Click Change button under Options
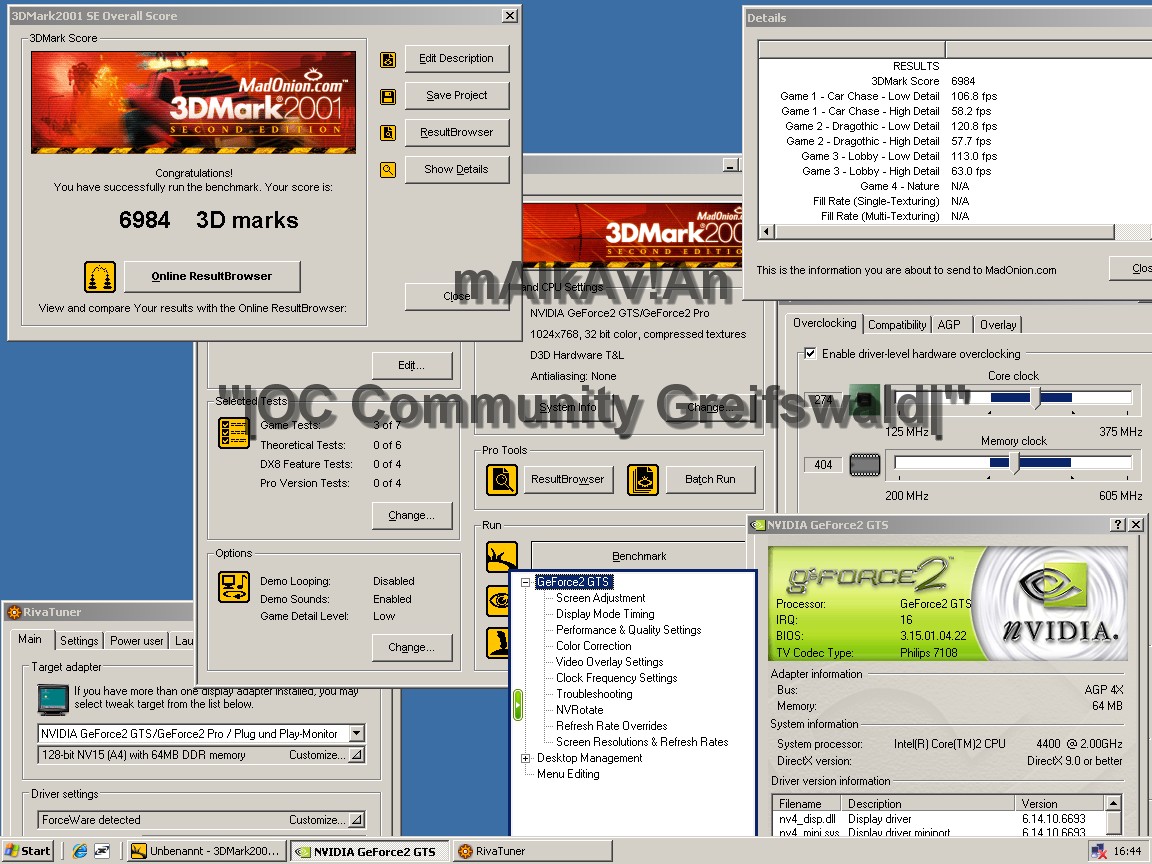Viewport: 1152px width, 864px height. [x=411, y=647]
